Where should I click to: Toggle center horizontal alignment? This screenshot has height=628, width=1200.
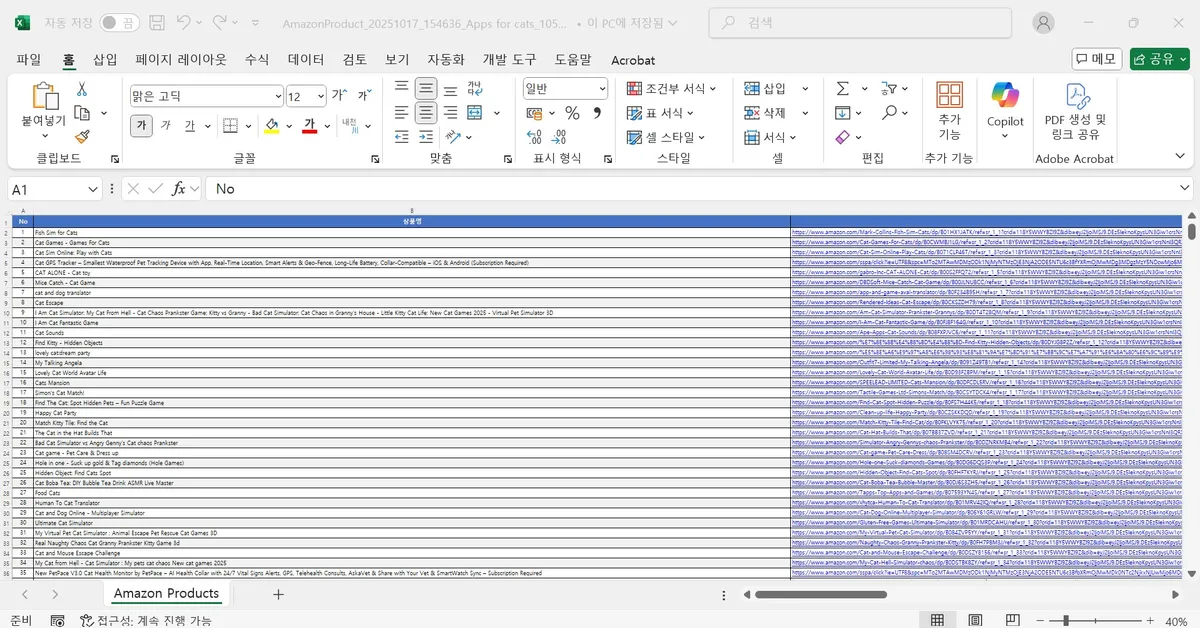click(x=426, y=113)
